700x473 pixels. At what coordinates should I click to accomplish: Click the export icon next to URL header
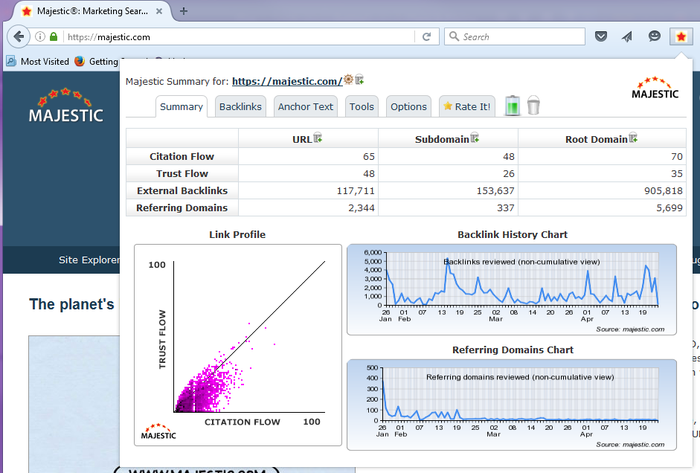[x=318, y=138]
